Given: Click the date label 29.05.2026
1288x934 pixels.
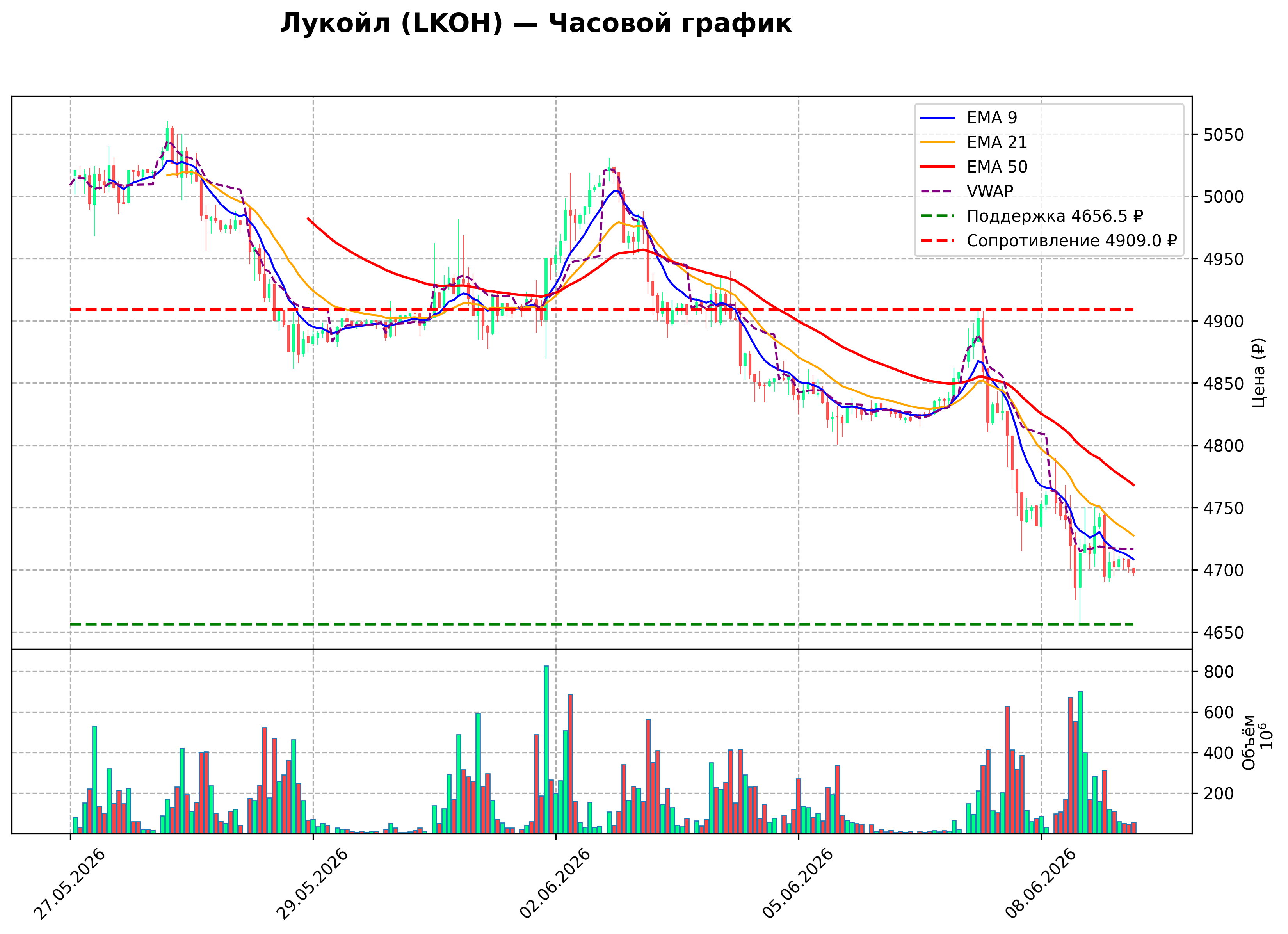Looking at the screenshot, I should pyautogui.click(x=312, y=884).
